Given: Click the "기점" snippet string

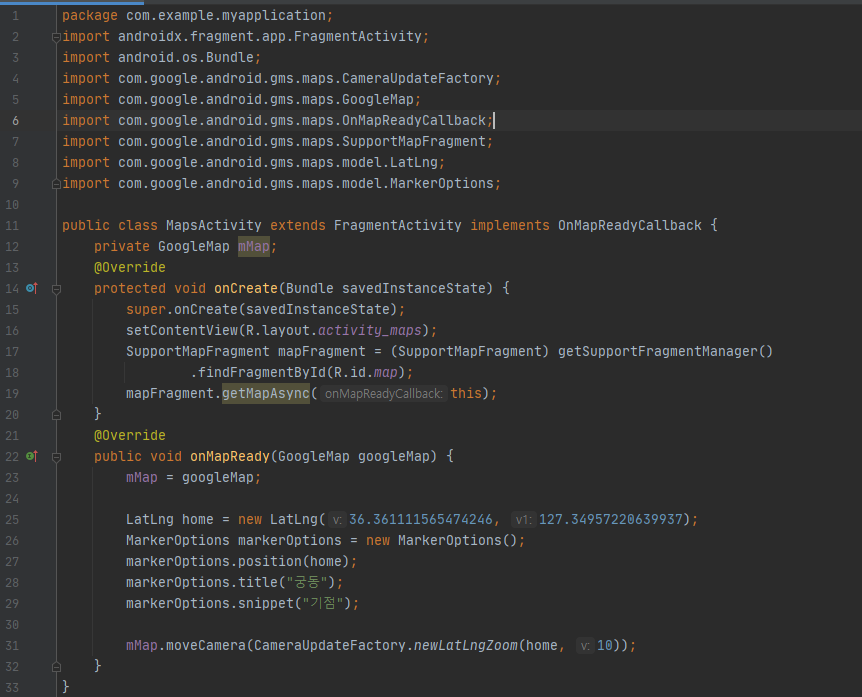Looking at the screenshot, I should [323, 604].
